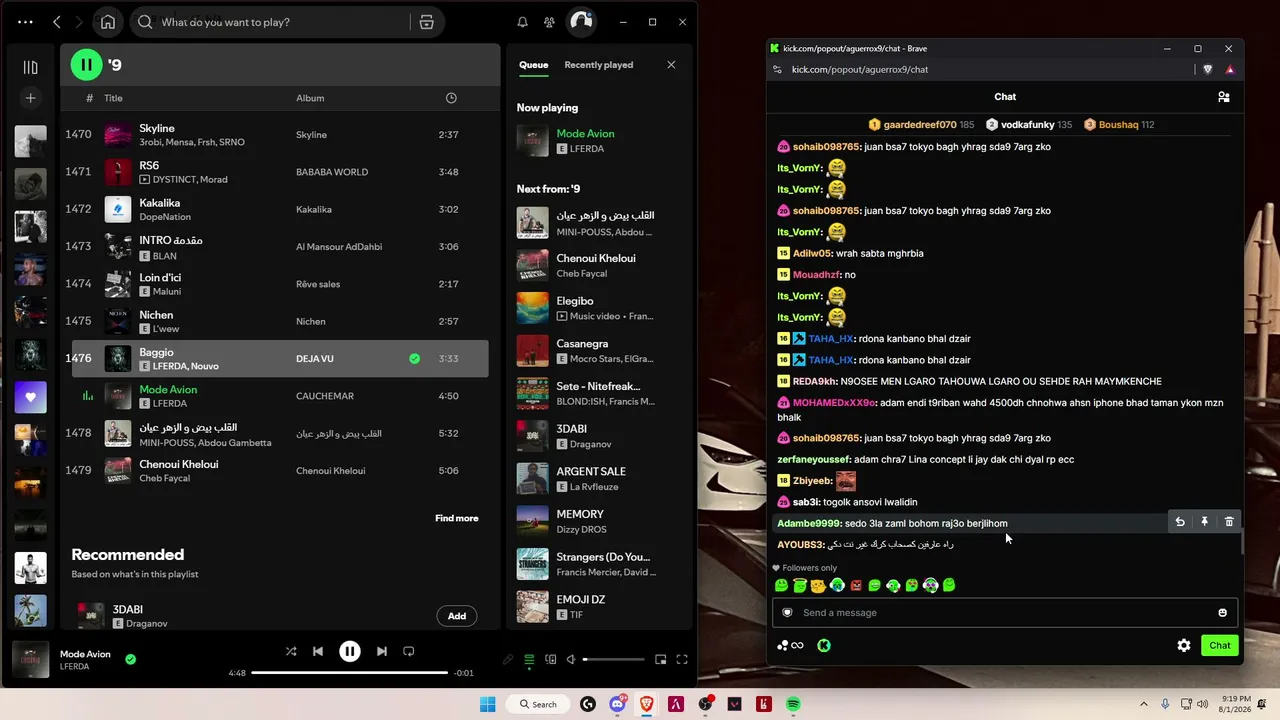Open Windows Start menu
The width and height of the screenshot is (1280, 720).
(488, 704)
